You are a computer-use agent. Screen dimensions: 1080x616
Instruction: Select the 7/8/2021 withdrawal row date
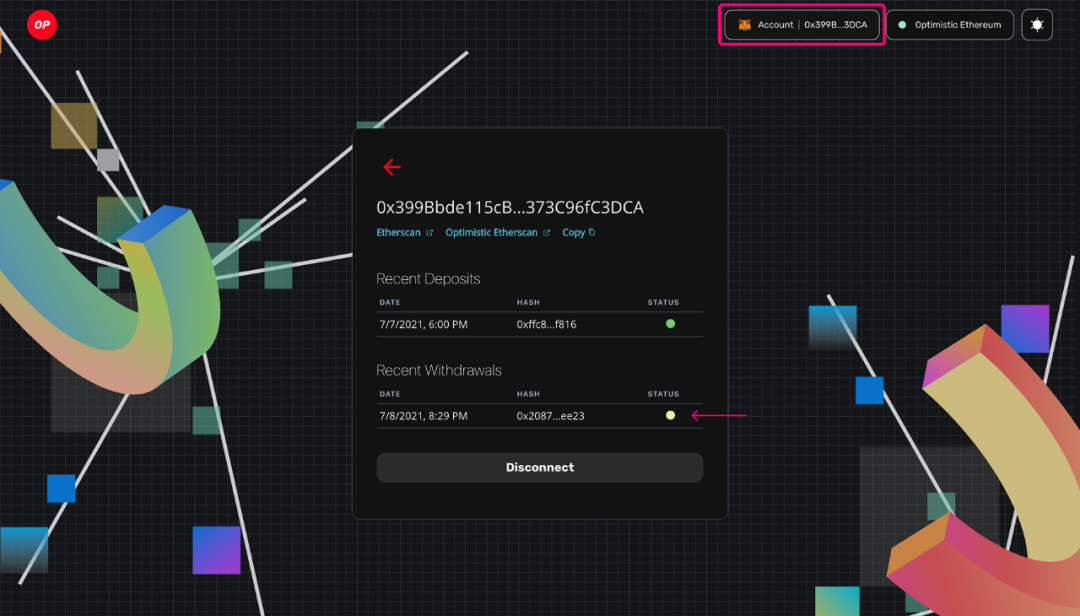coord(423,416)
